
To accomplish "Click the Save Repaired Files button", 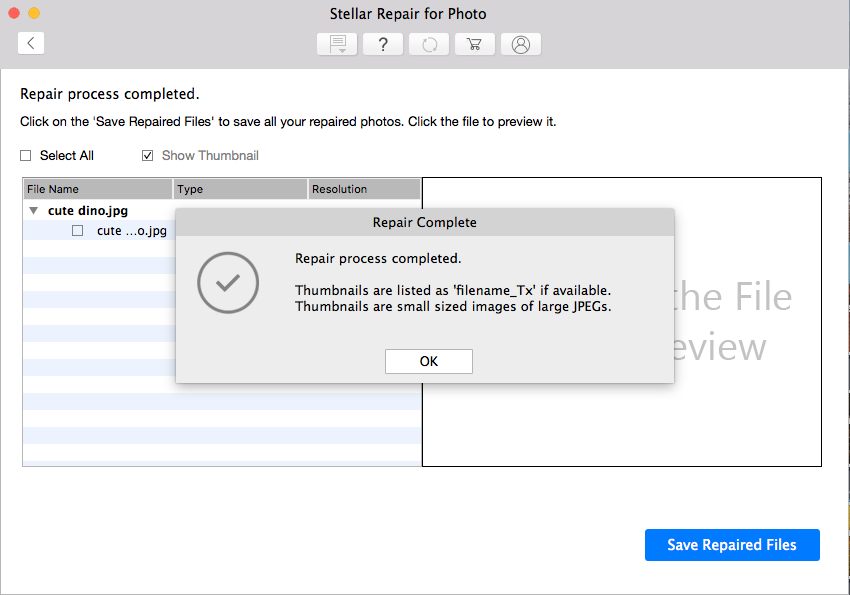I will tap(732, 545).
